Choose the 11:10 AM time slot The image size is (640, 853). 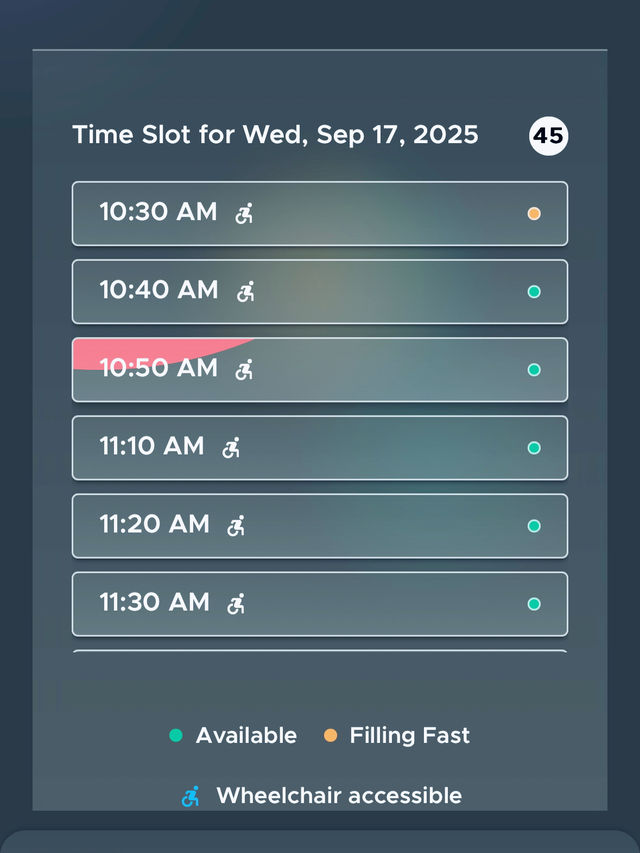pyautogui.click(x=319, y=447)
